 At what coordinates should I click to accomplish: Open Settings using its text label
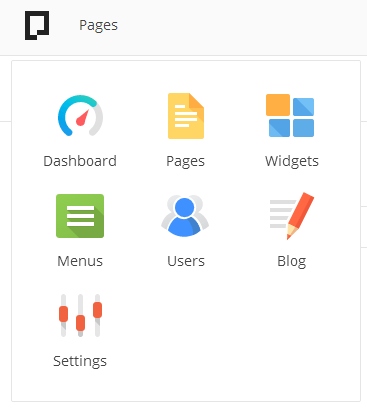coord(80,361)
